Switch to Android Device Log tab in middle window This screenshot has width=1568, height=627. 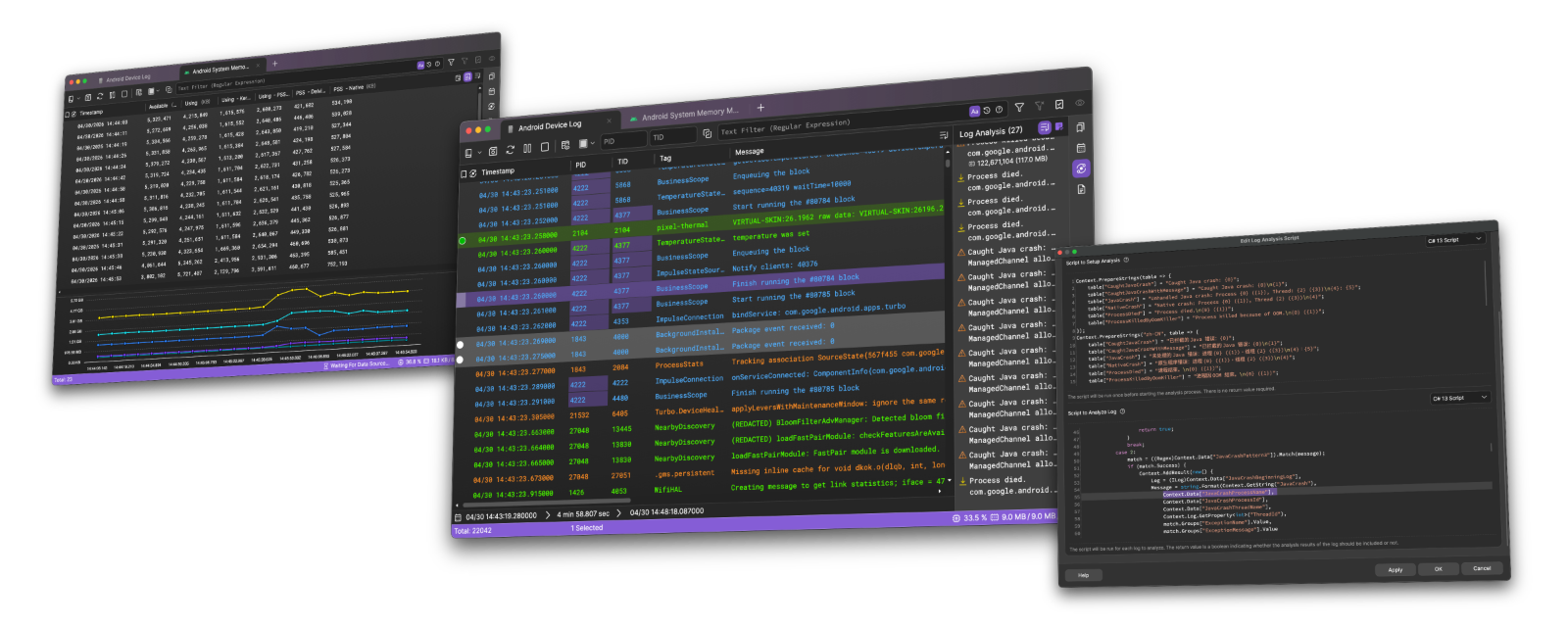coord(551,125)
